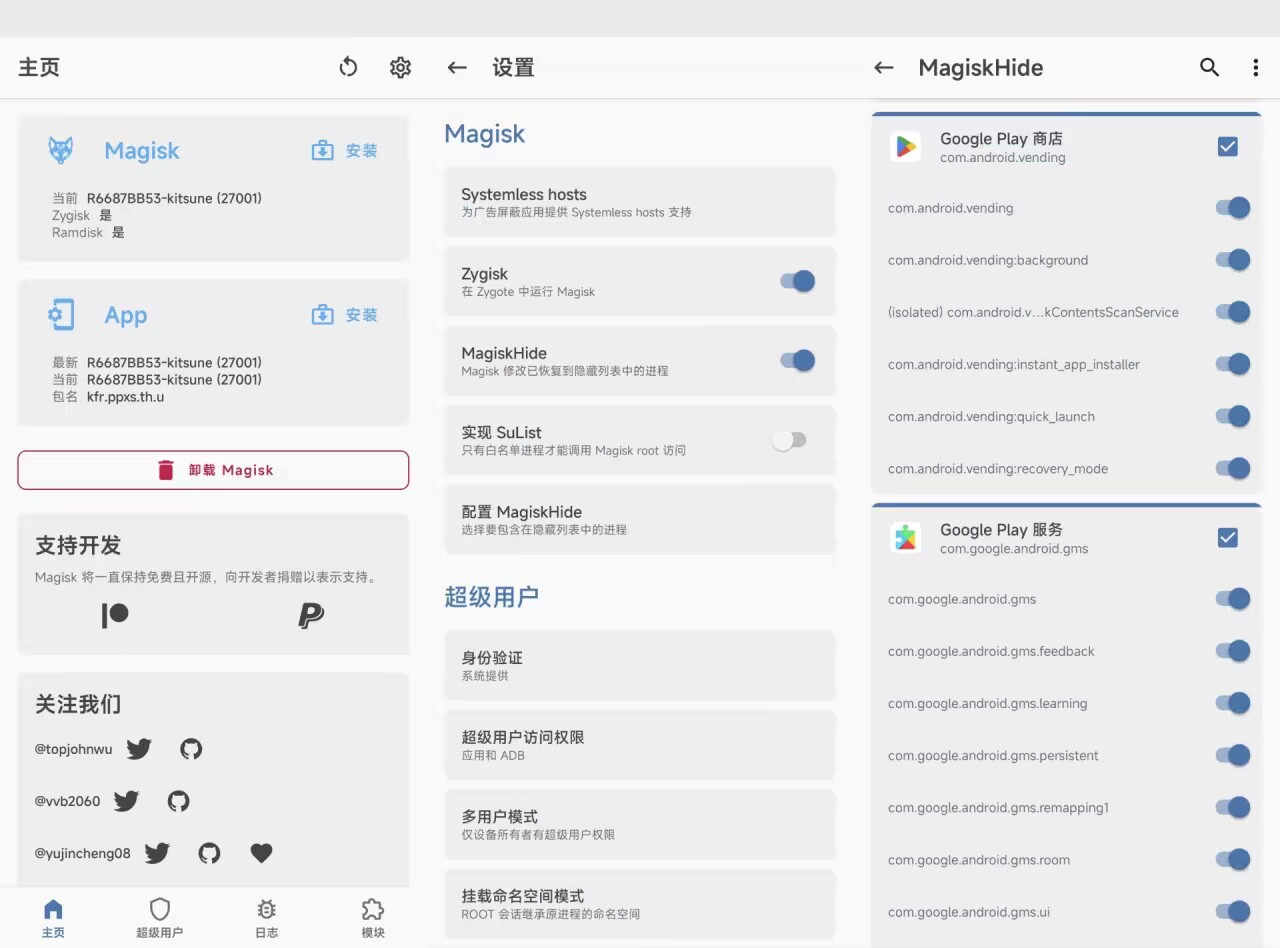Open the PayPal donation icon
Screen dimensions: 1280x948
(311, 615)
